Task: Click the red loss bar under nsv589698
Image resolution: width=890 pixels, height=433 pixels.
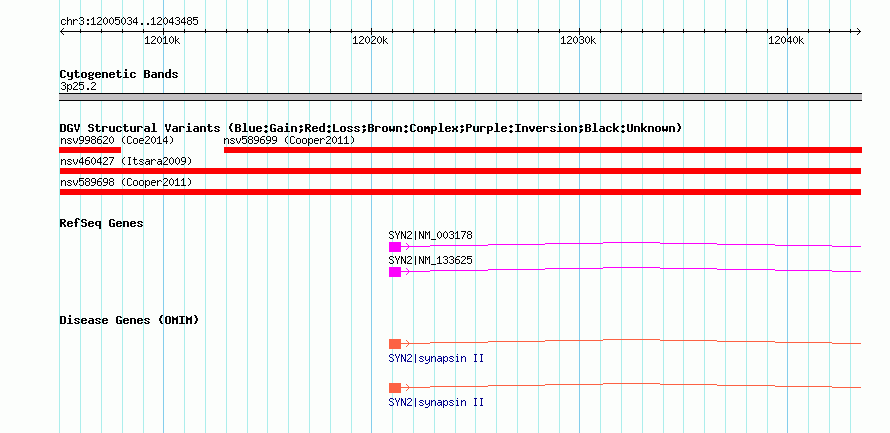Action: click(460, 192)
